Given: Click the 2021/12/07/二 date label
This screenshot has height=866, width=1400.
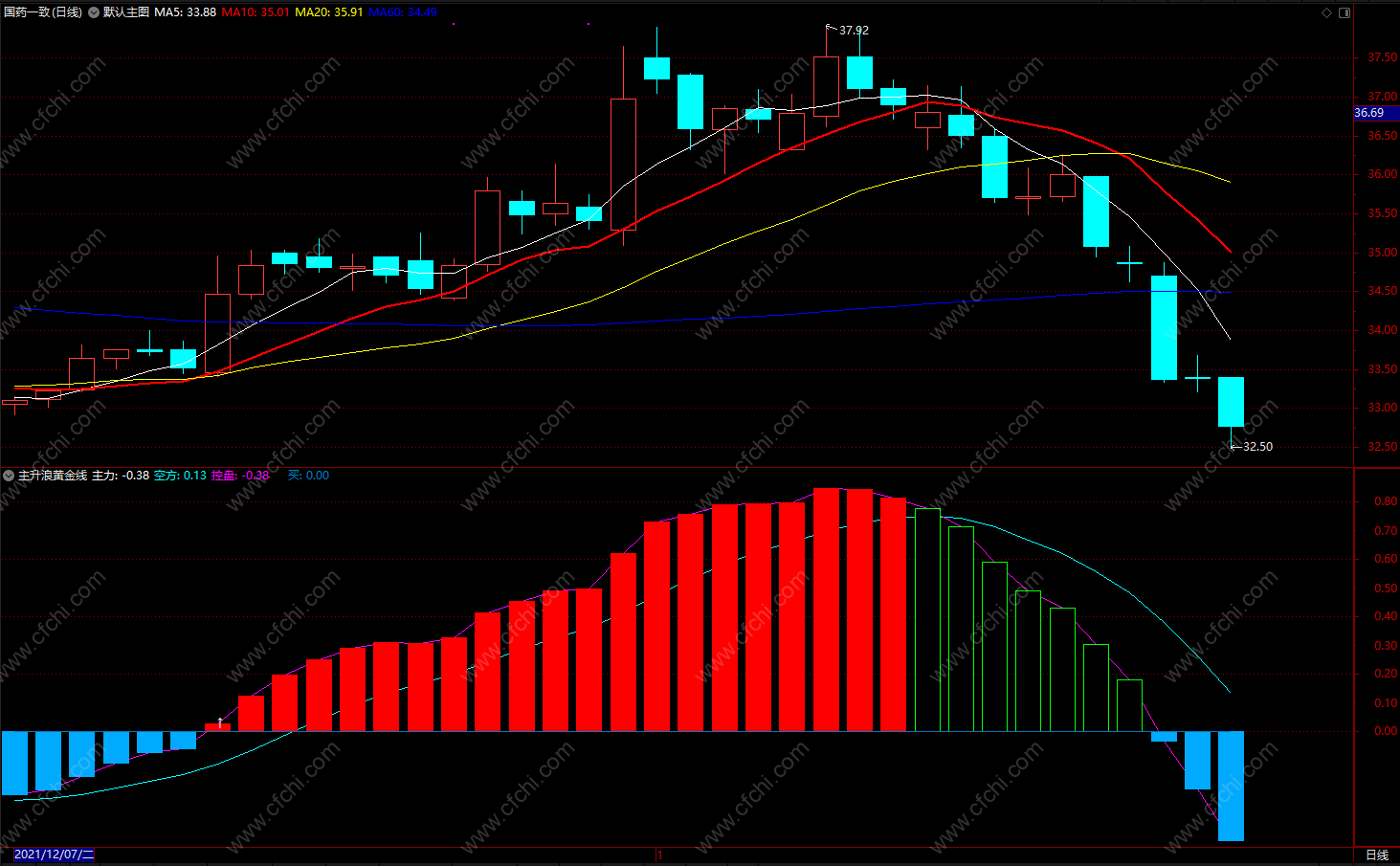Looking at the screenshot, I should coord(55,855).
